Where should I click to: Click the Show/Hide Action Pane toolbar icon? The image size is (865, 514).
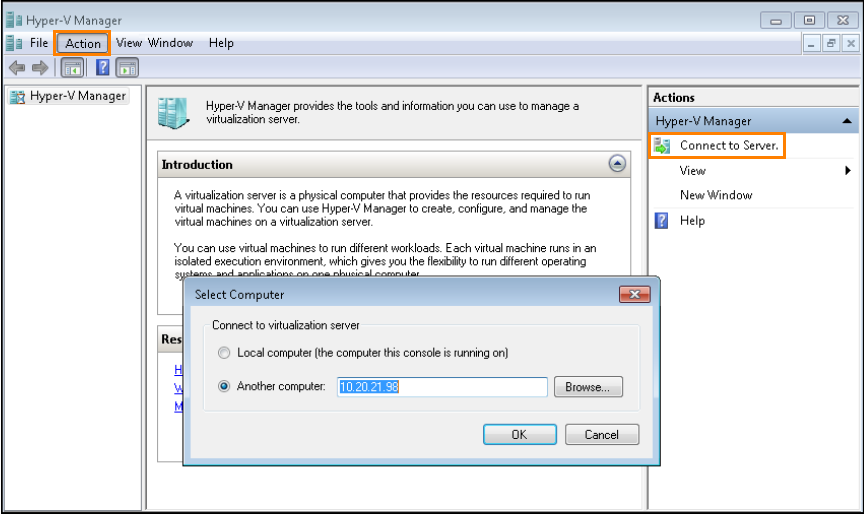(127, 68)
